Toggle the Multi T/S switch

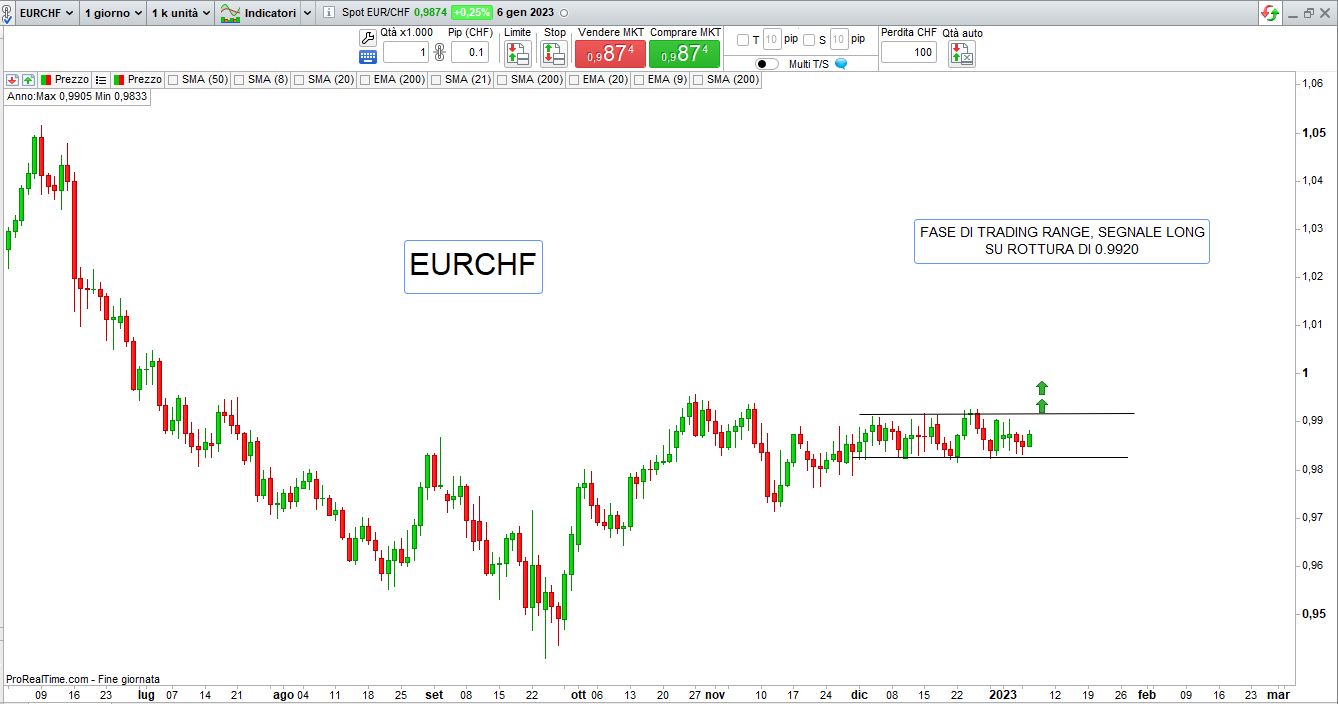tap(767, 63)
